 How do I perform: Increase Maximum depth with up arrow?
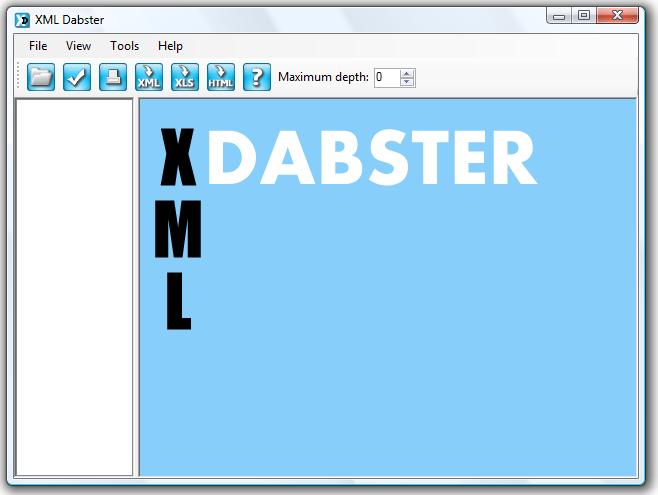point(407,73)
